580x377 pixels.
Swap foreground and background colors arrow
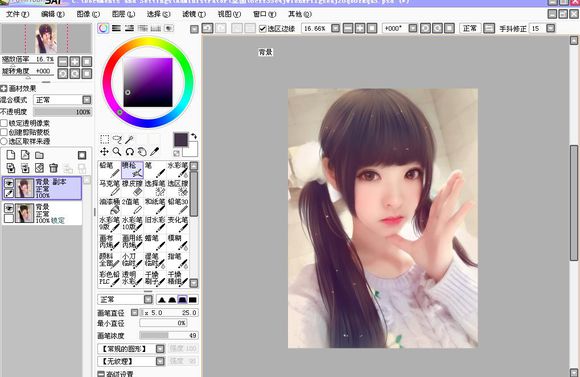(193, 137)
